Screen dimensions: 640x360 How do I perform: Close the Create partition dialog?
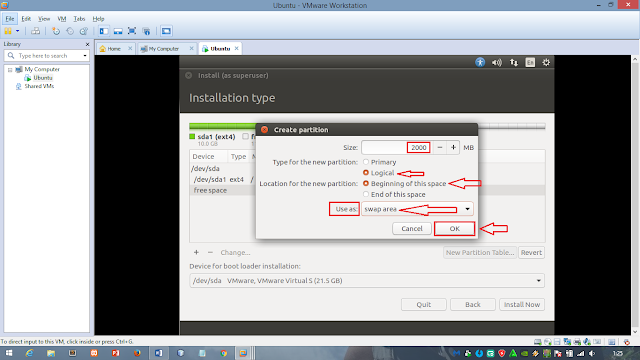[264, 129]
